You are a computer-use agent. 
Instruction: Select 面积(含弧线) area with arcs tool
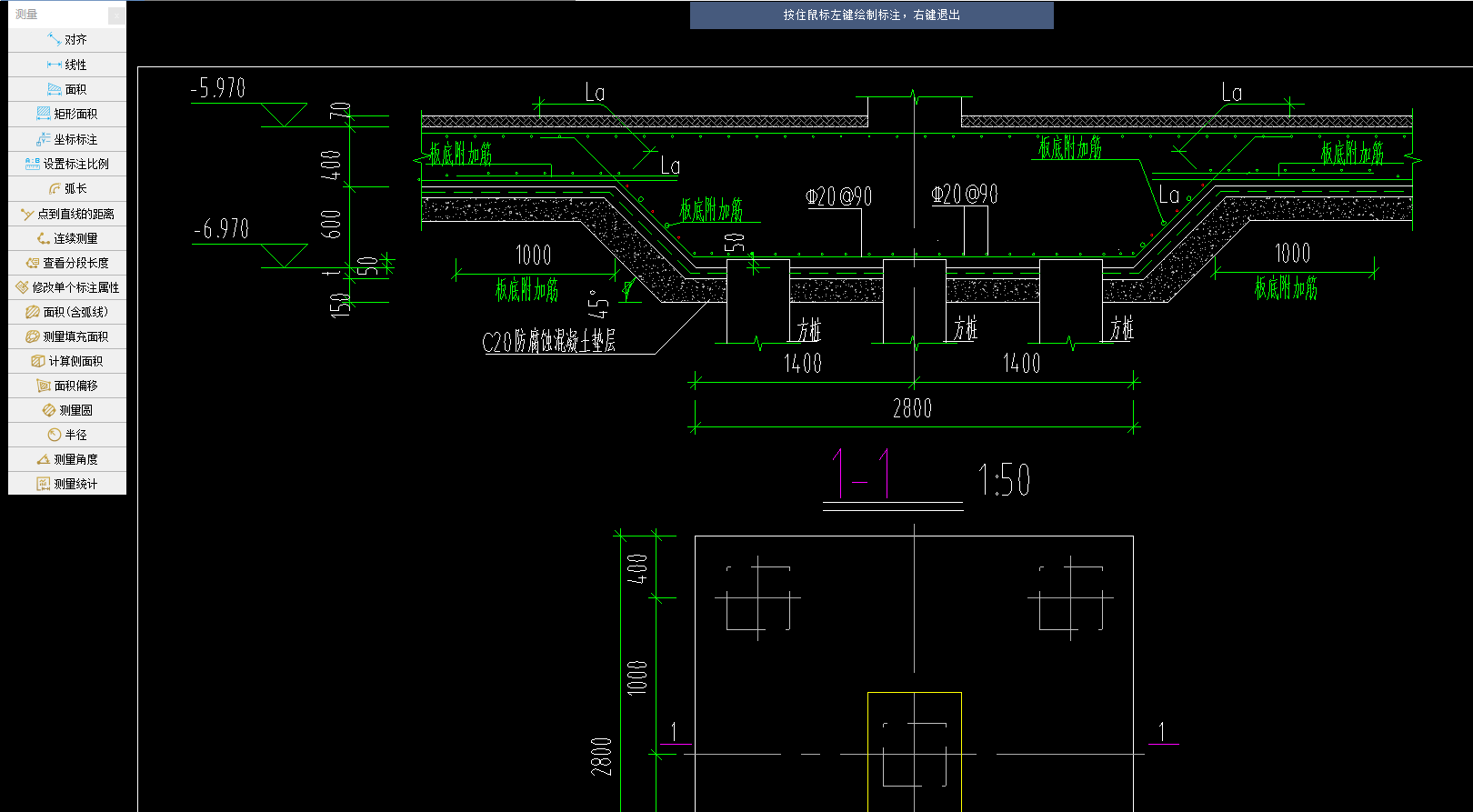[x=67, y=312]
